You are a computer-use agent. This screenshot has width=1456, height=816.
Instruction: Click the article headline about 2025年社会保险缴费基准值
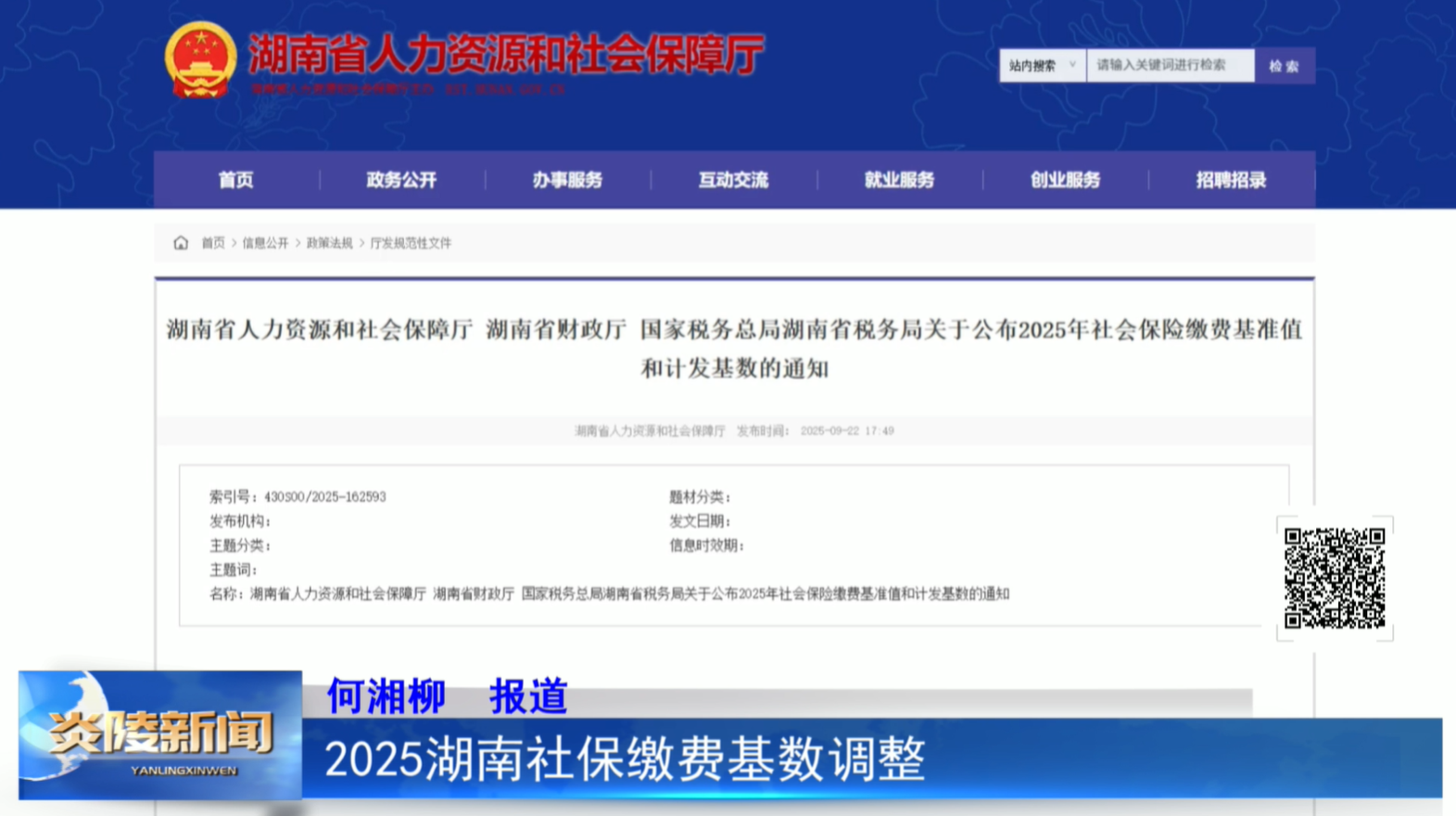coord(734,349)
